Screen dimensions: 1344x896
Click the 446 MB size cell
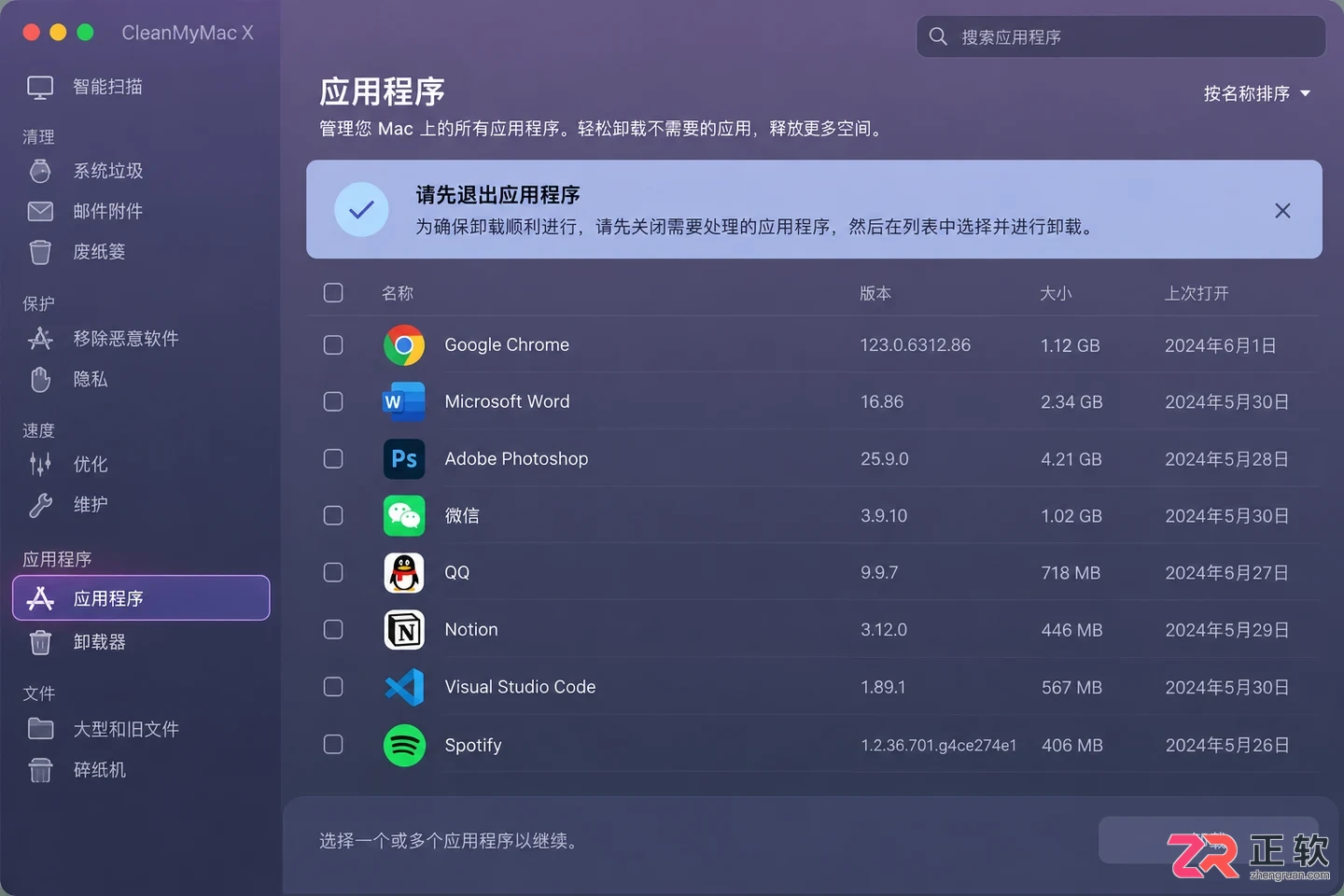[1071, 630]
